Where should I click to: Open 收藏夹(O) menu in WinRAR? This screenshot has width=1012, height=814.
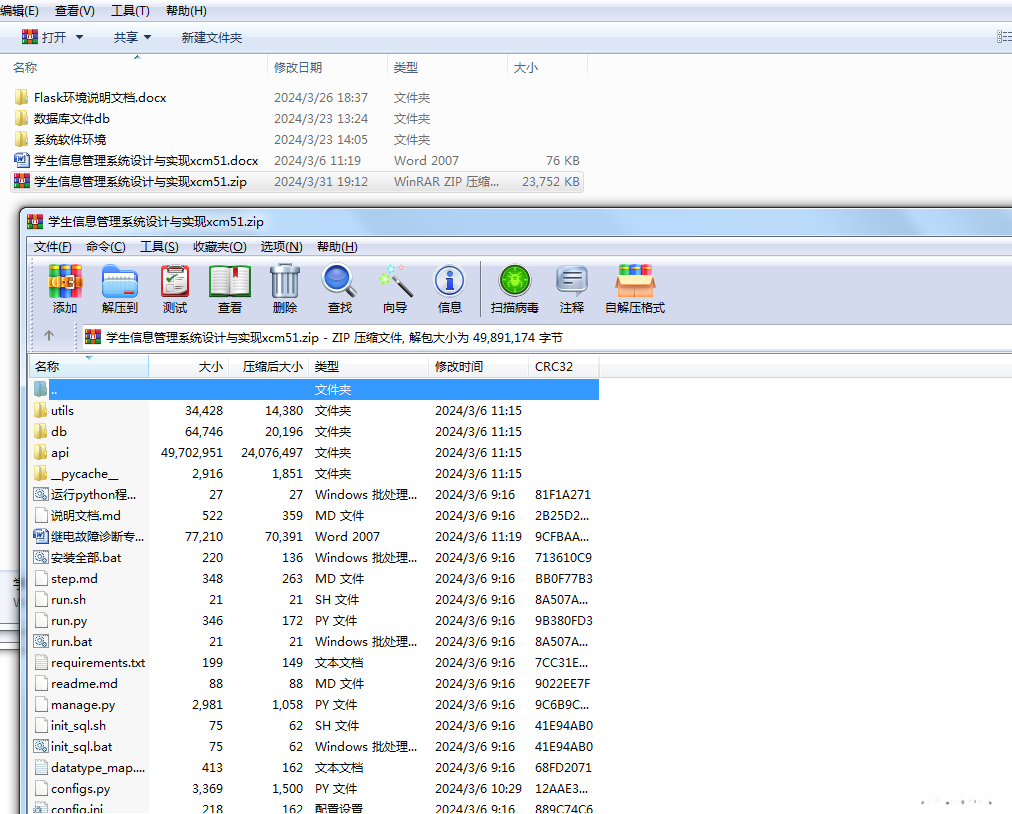pos(219,247)
